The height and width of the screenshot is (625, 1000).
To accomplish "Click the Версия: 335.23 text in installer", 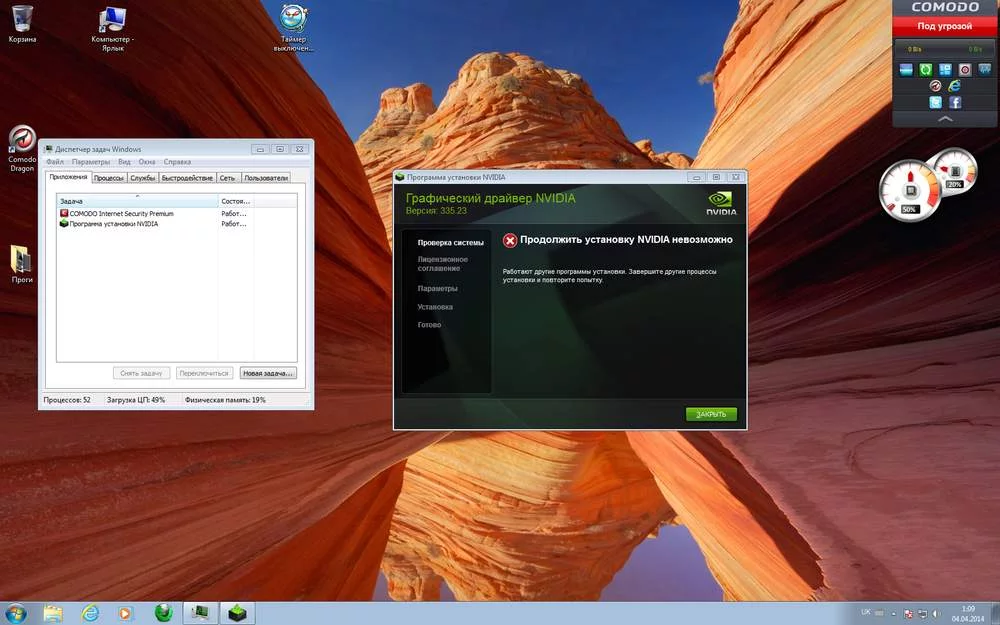I will pyautogui.click(x=436, y=210).
